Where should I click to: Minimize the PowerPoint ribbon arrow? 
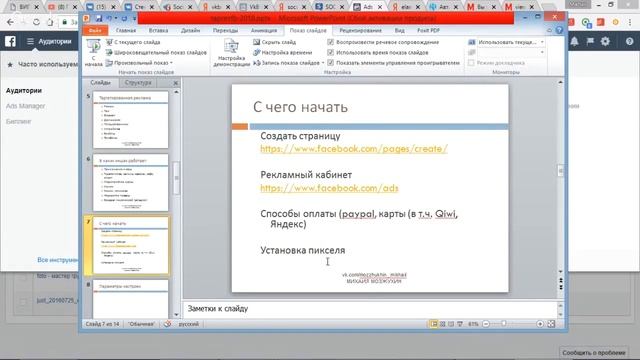(x=549, y=30)
